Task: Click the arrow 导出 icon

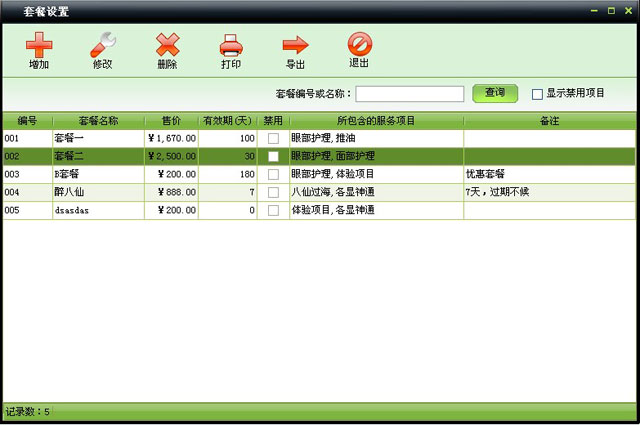Action: click(x=295, y=45)
